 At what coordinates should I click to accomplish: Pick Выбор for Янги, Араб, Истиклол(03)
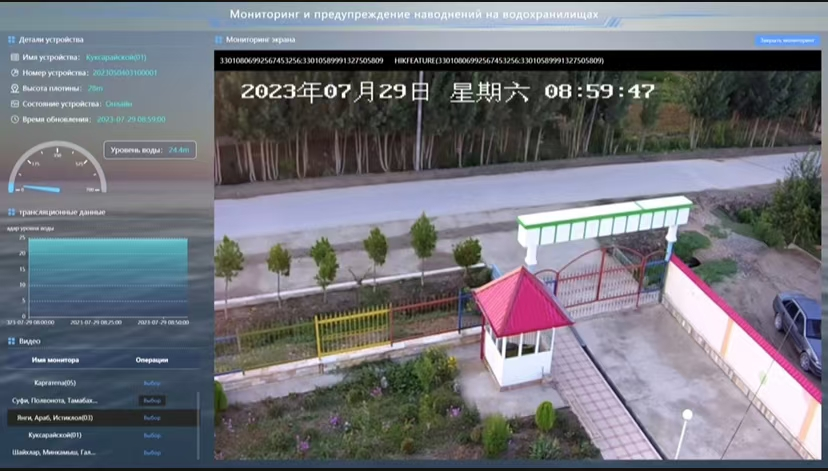[x=152, y=418]
